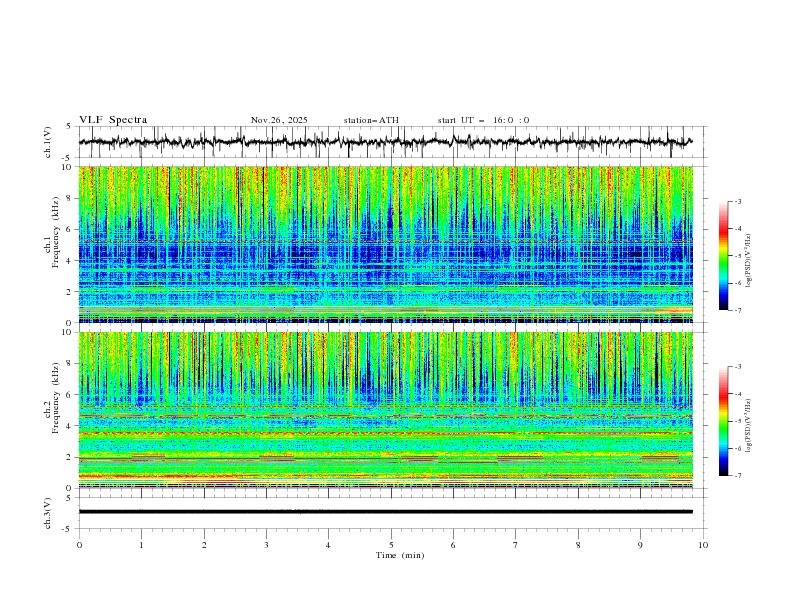
Task: Click inside the ch.2 spectrogram panel
Action: pos(386,410)
